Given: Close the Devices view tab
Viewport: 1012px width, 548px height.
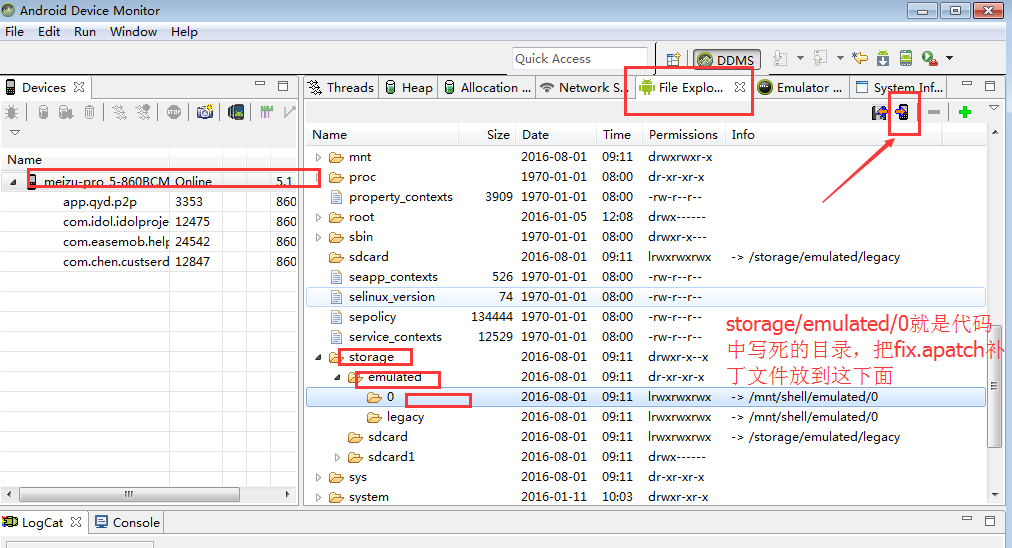Looking at the screenshot, I should pos(79,86).
